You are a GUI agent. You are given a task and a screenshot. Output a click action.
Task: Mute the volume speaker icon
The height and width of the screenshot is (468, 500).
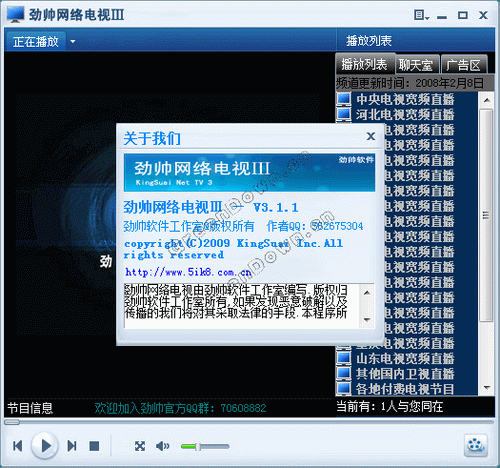162,446
